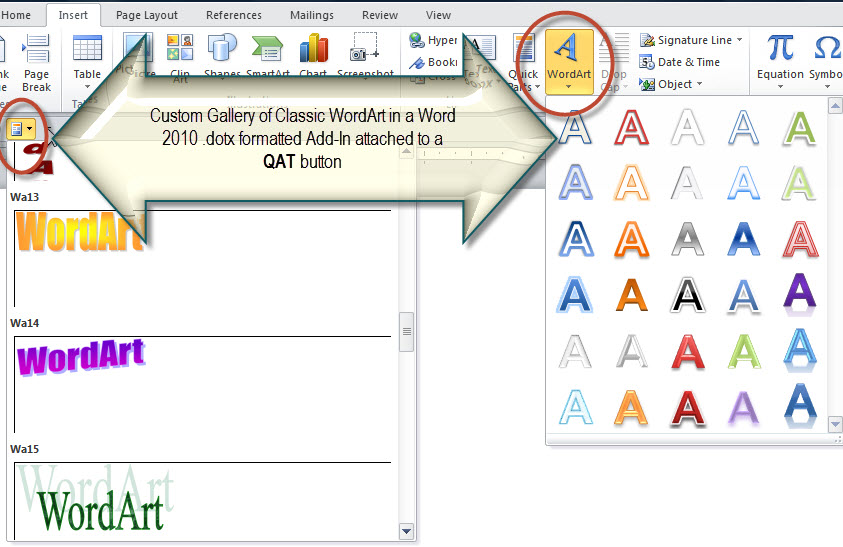Select orange double-outline style, third row
The width and height of the screenshot is (843, 547).
[631, 239]
